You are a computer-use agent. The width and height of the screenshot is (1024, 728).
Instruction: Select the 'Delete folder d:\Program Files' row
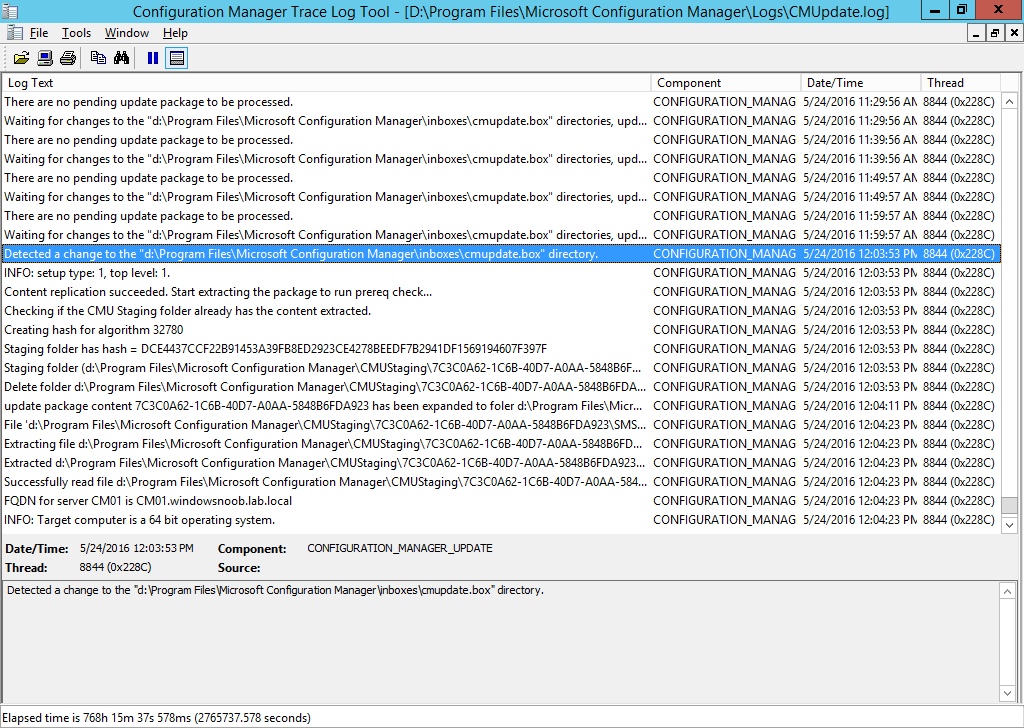pyautogui.click(x=502, y=387)
